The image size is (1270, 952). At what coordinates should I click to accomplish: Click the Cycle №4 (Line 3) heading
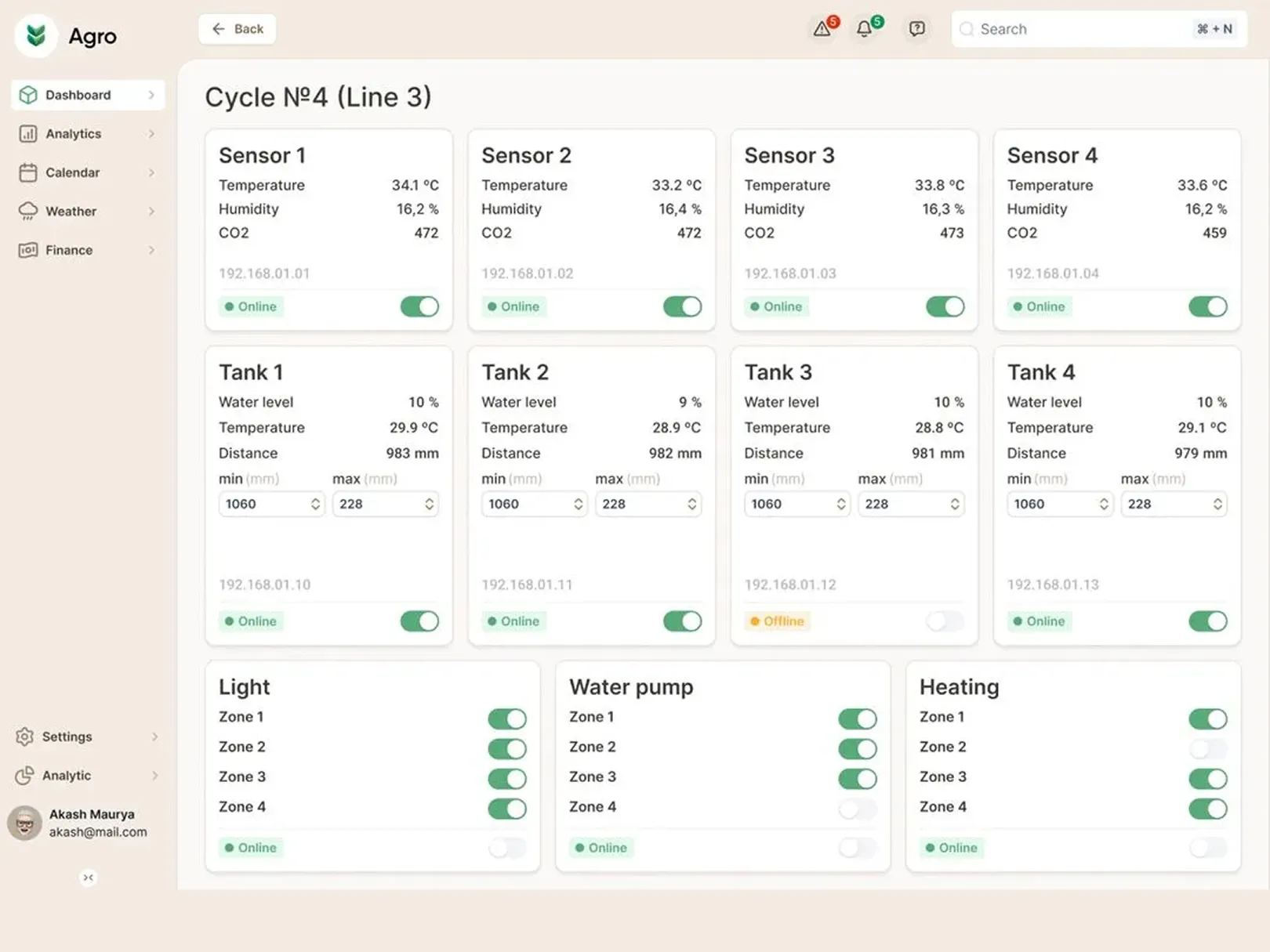click(318, 97)
